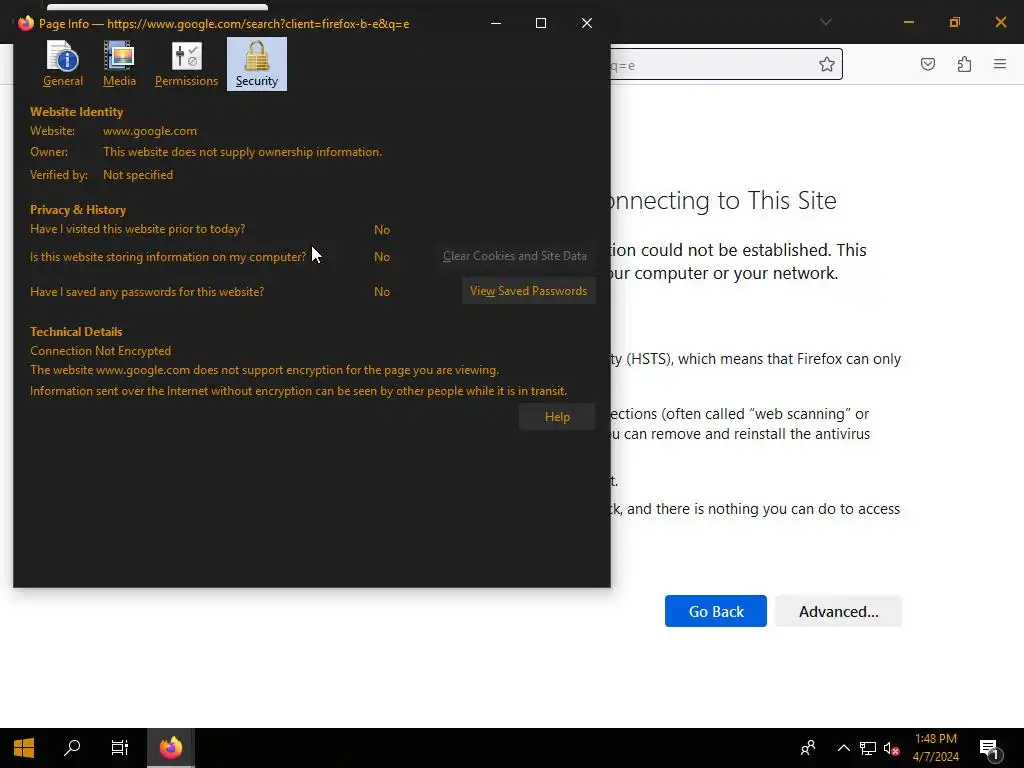Open Advanced... options on error page
Screen dimensions: 1024x768
point(839,611)
